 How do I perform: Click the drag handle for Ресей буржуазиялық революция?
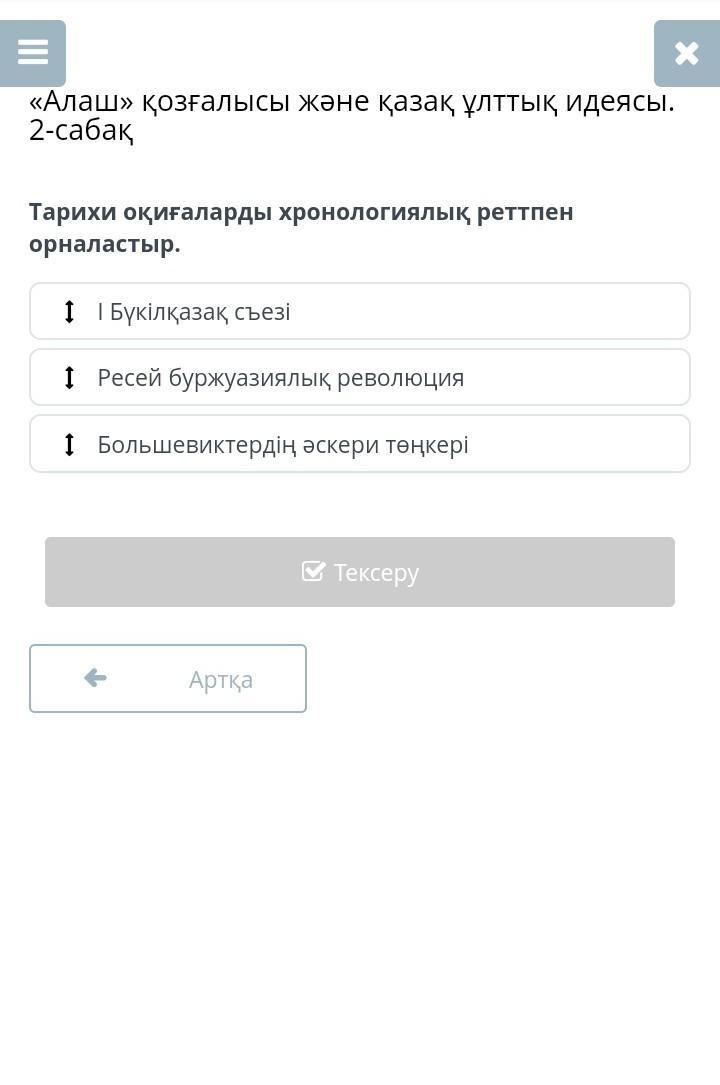point(68,378)
